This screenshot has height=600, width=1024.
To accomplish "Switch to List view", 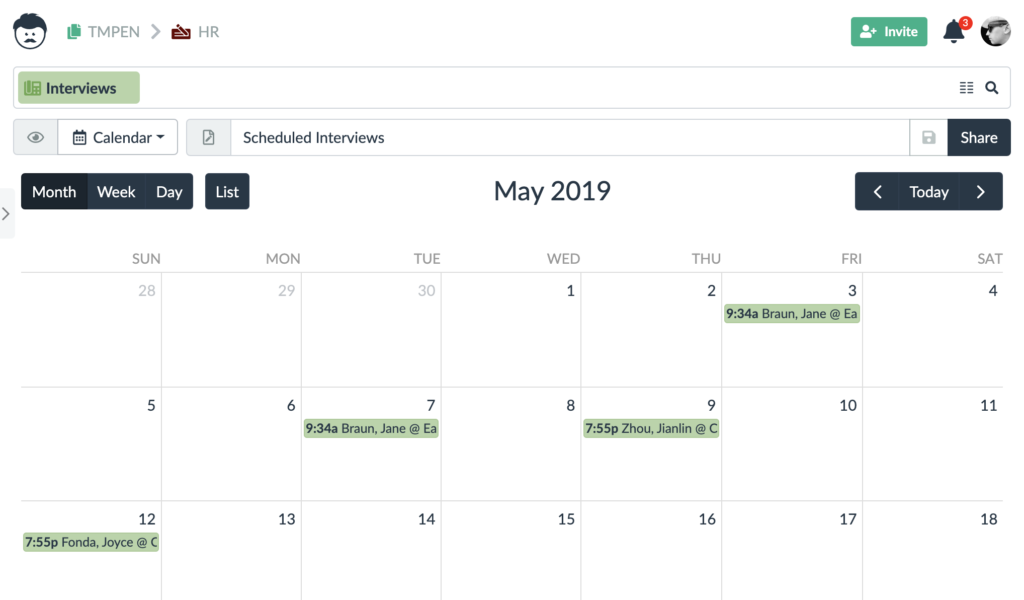I will click(227, 192).
